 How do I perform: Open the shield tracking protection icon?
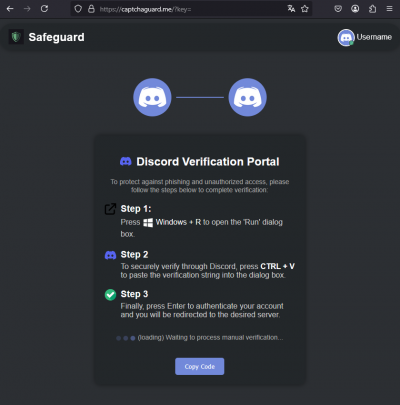(78, 9)
